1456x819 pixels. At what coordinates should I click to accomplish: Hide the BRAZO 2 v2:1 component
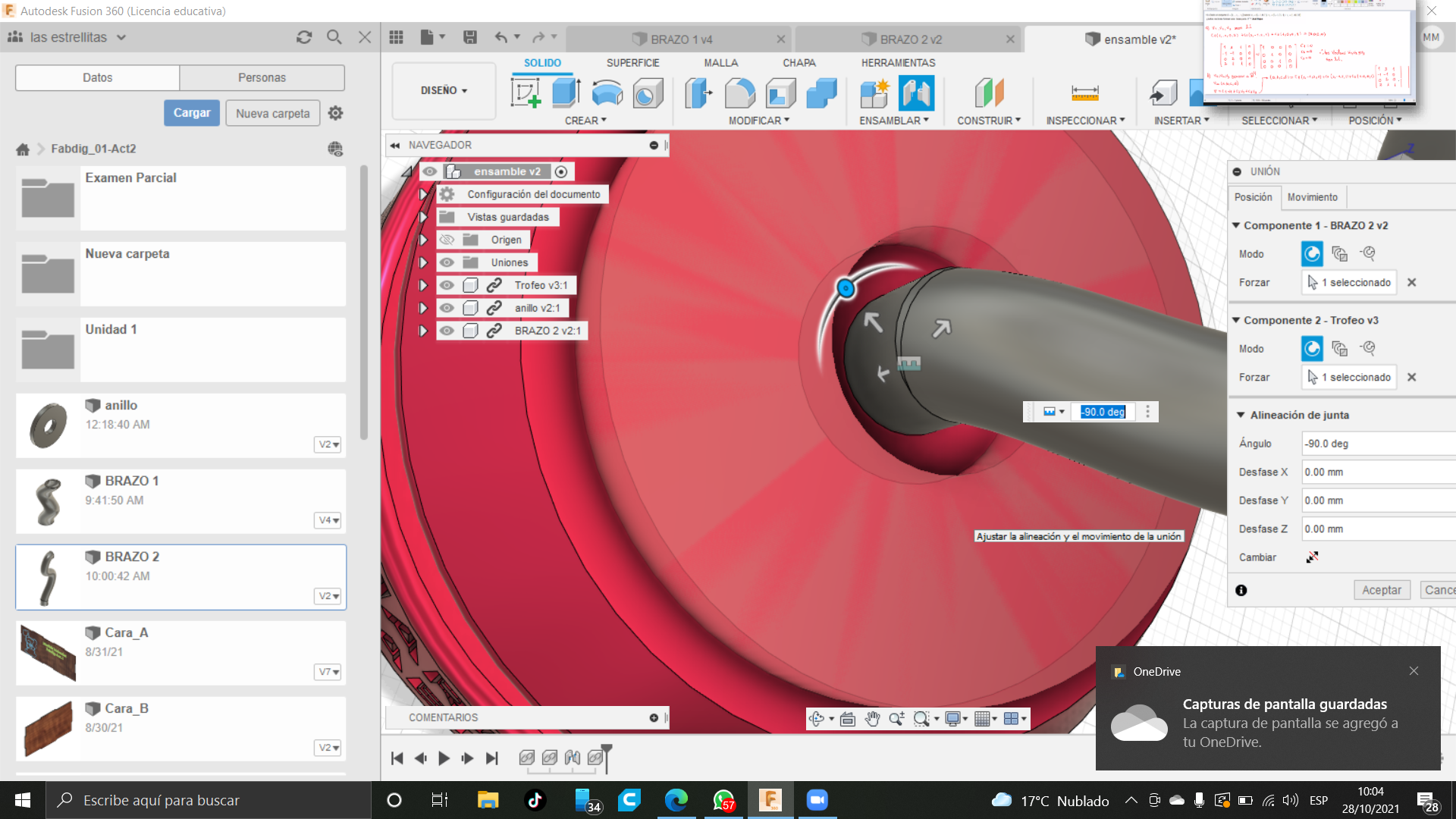[x=447, y=331]
